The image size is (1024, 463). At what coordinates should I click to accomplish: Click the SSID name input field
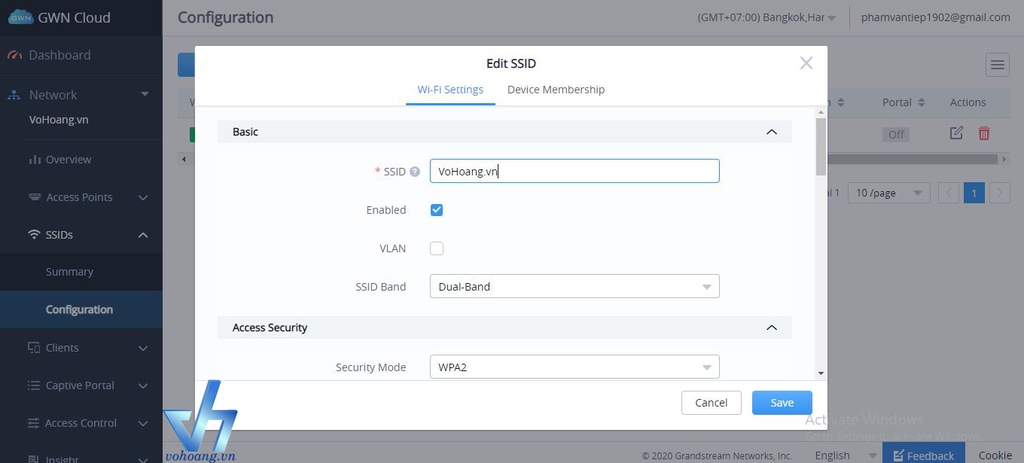coord(574,172)
